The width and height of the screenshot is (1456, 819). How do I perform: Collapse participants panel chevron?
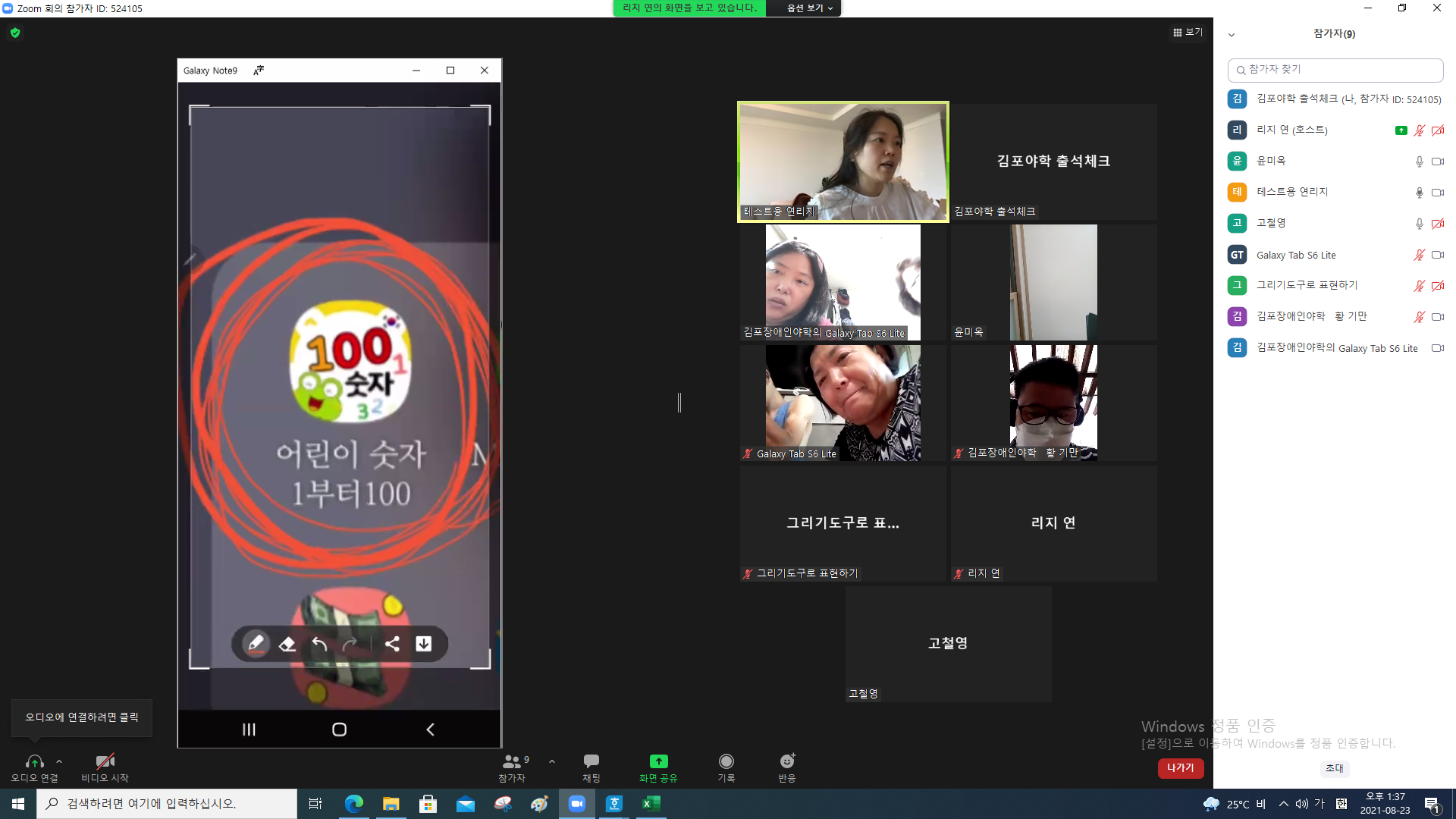coord(1232,35)
